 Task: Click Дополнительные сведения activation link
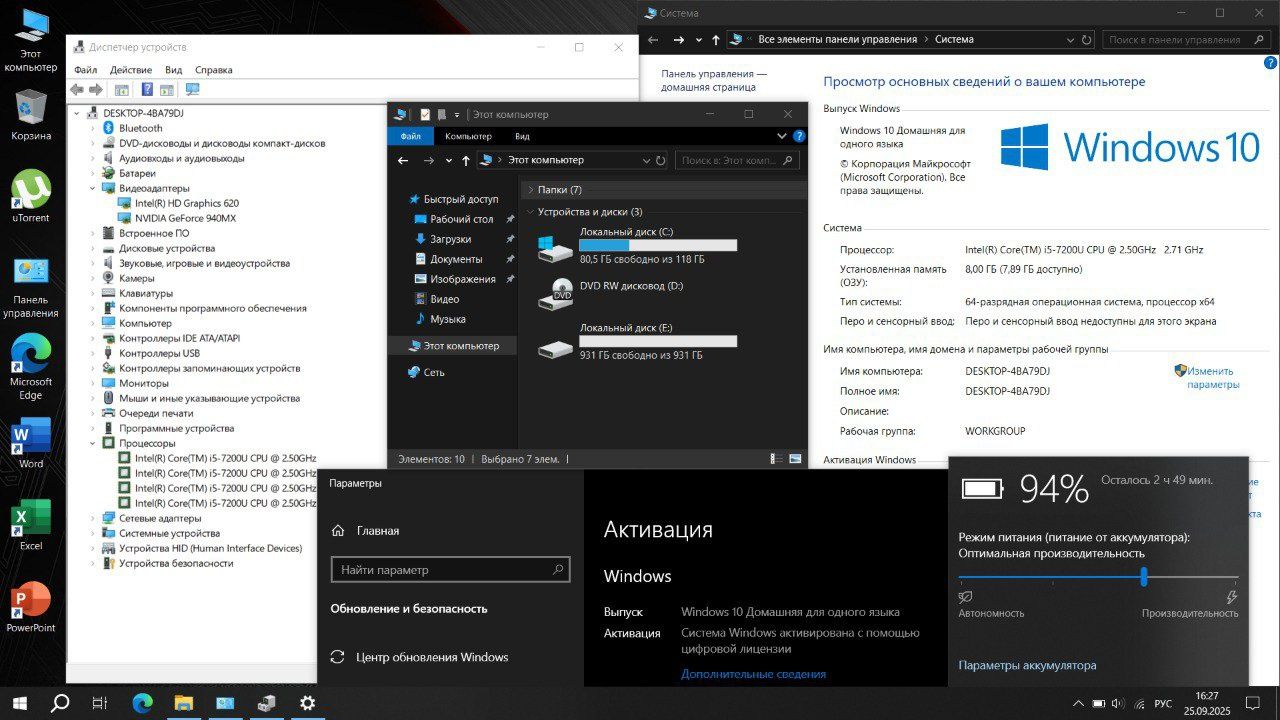[753, 674]
